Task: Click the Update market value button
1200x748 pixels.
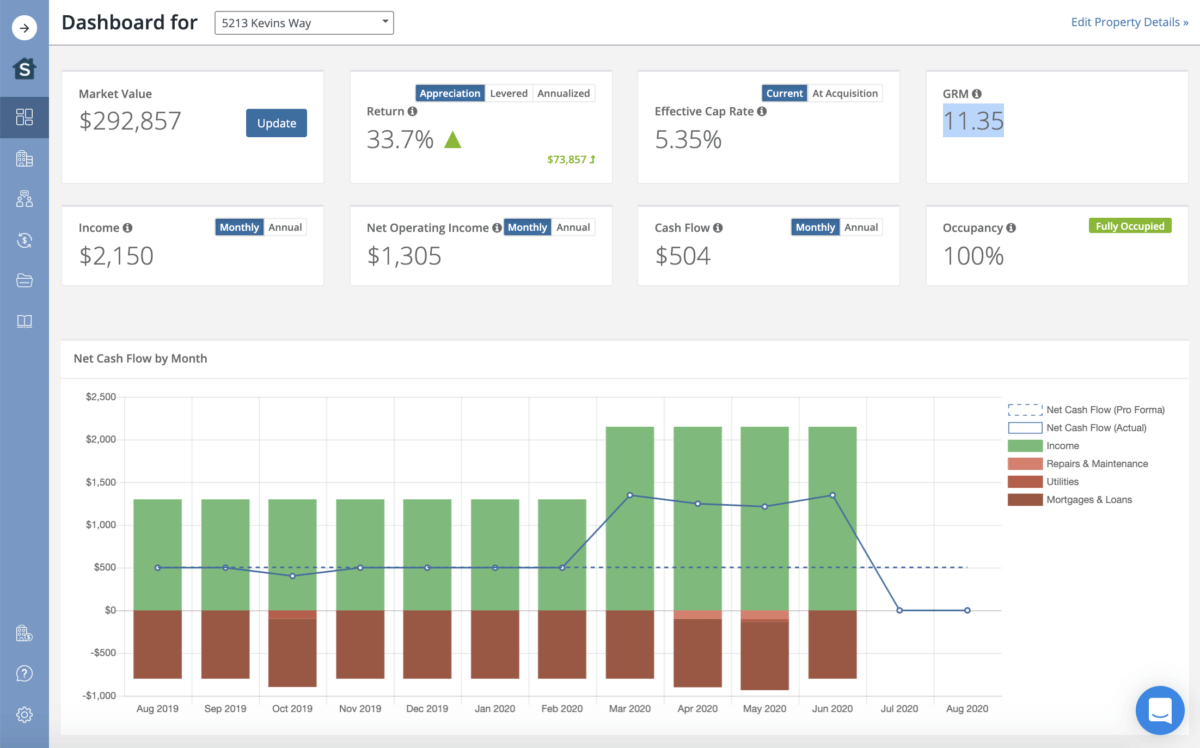Action: tap(276, 123)
